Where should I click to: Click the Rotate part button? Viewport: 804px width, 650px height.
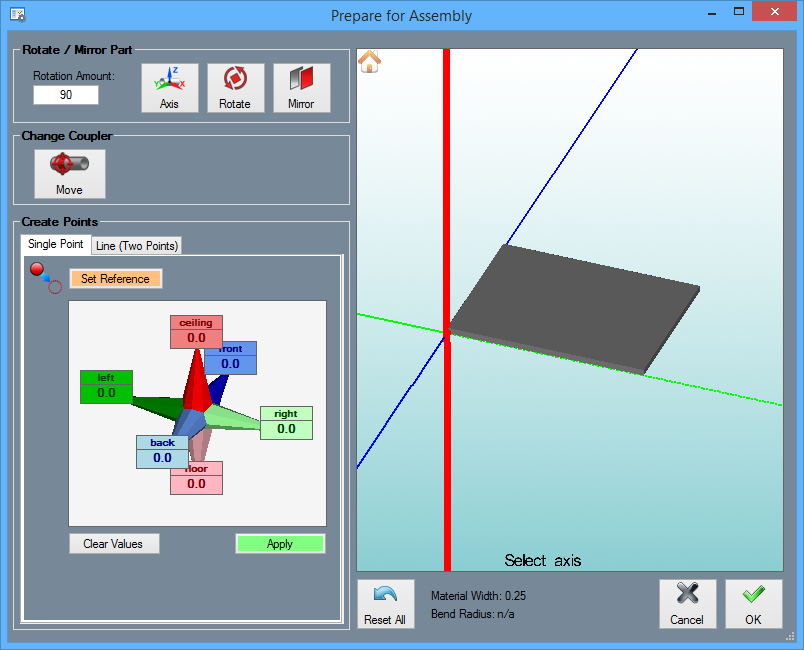tap(235, 88)
